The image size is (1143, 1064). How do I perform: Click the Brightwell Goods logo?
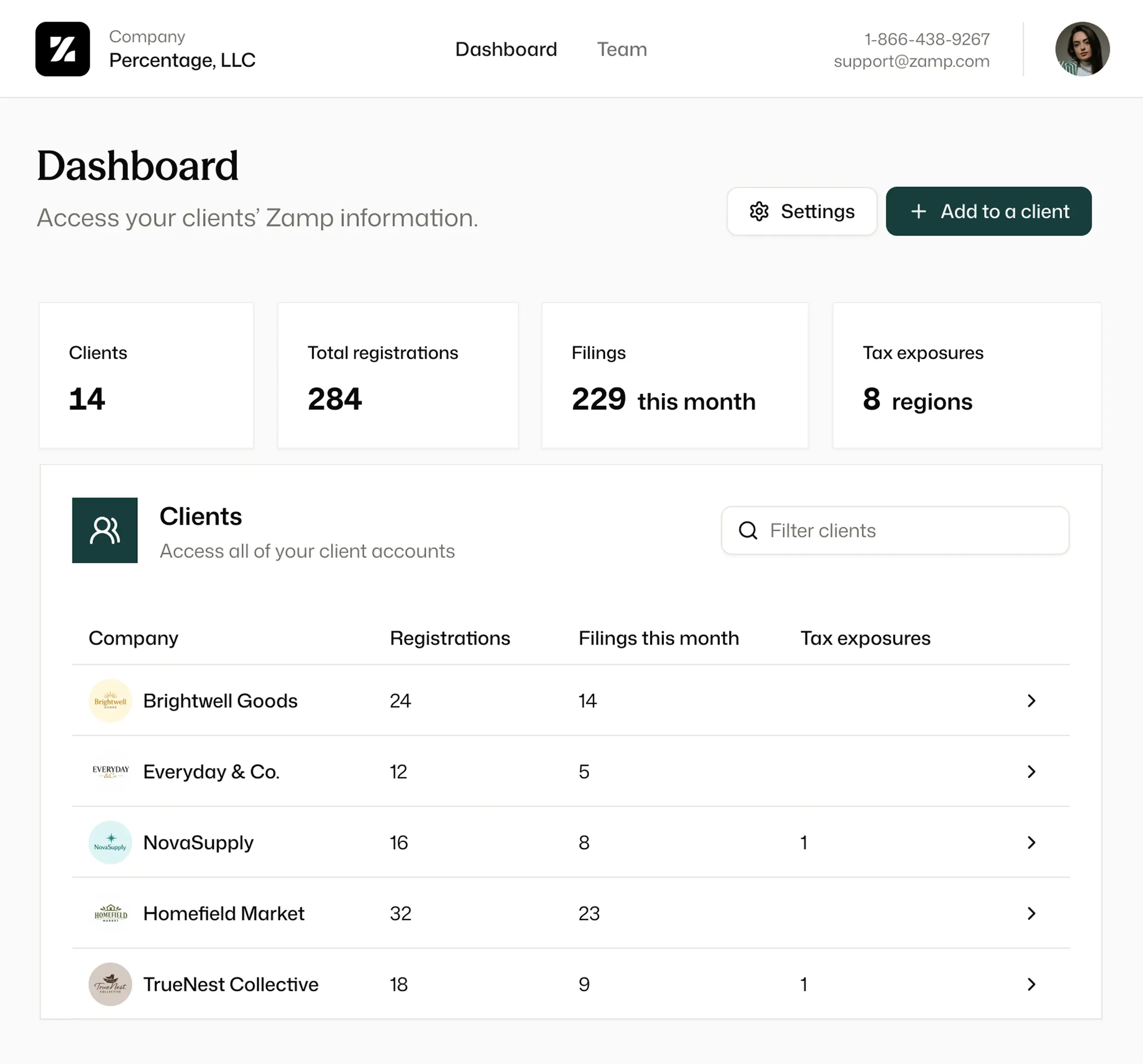click(x=110, y=700)
